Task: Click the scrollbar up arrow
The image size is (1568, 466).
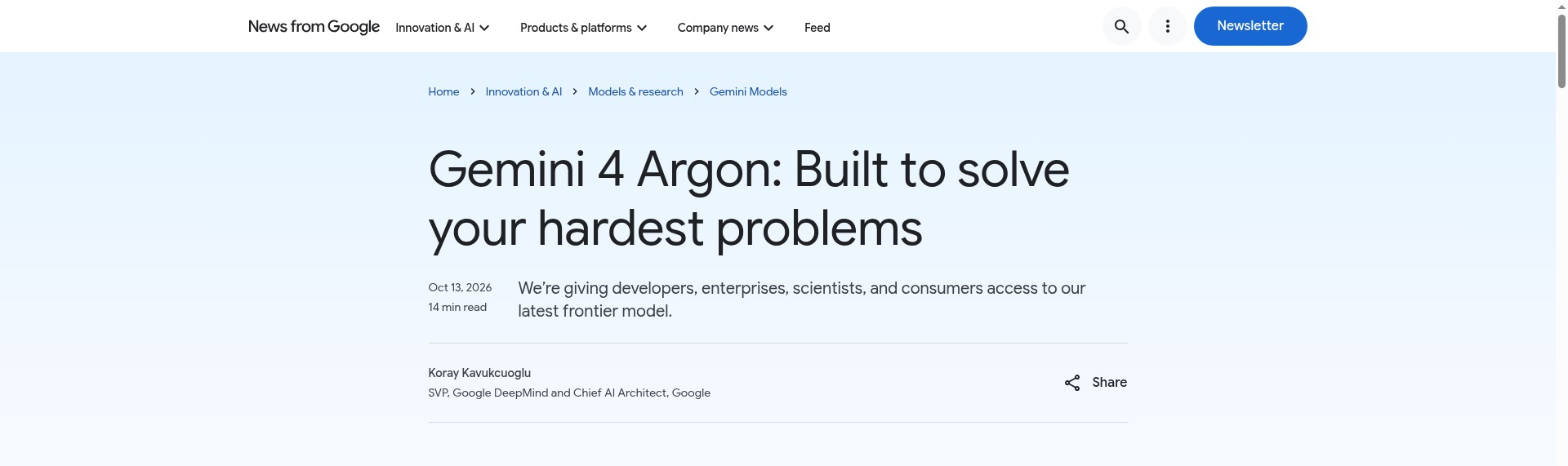Action: pos(1561,6)
